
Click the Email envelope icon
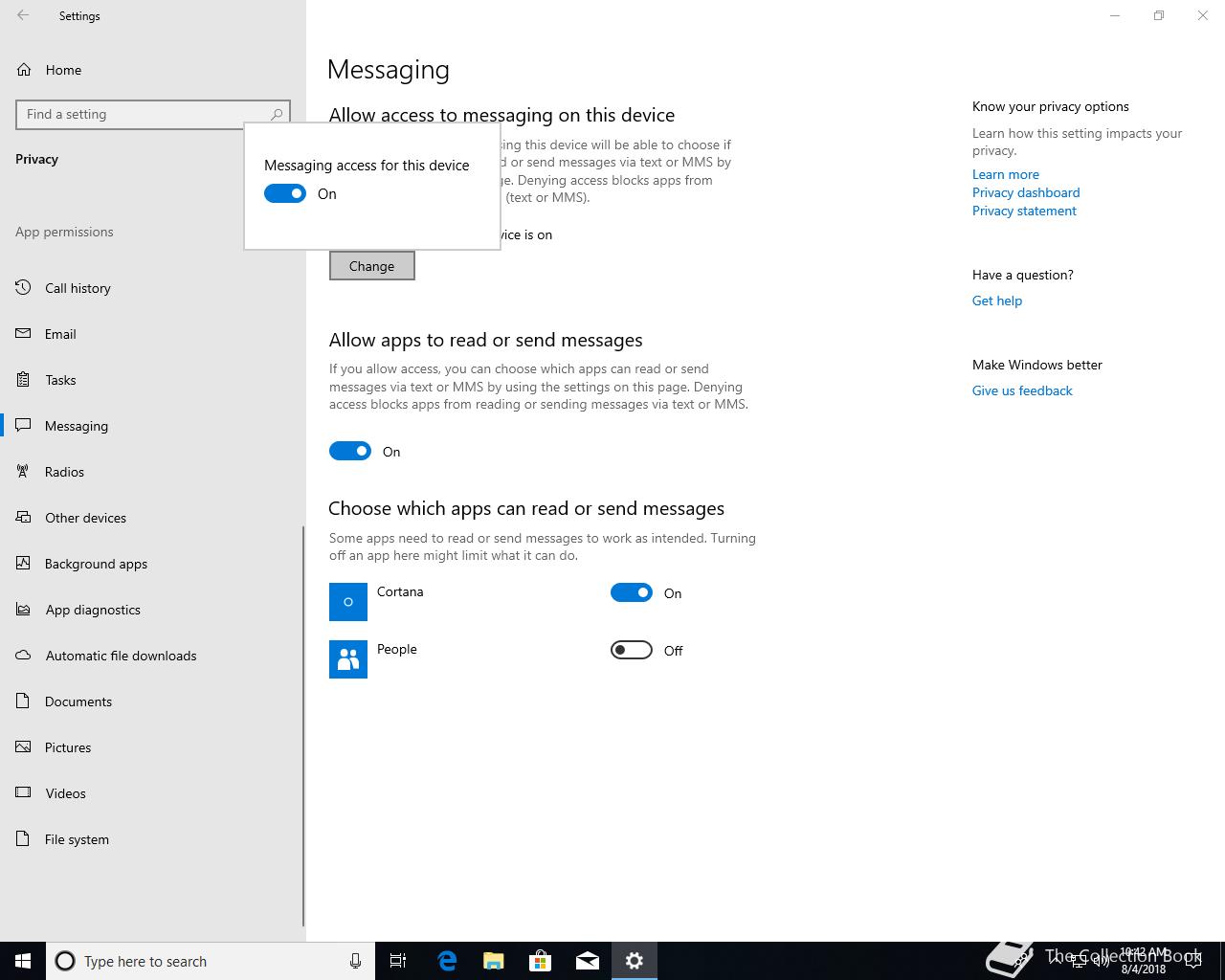[x=24, y=334]
